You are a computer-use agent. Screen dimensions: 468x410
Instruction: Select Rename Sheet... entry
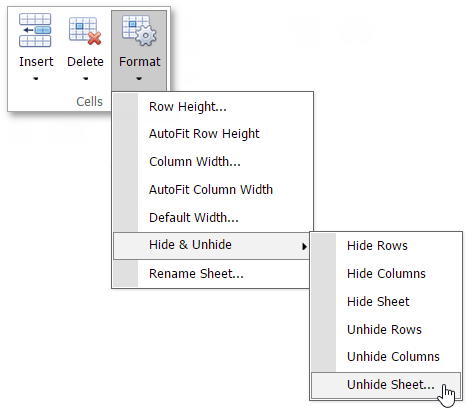point(211,274)
